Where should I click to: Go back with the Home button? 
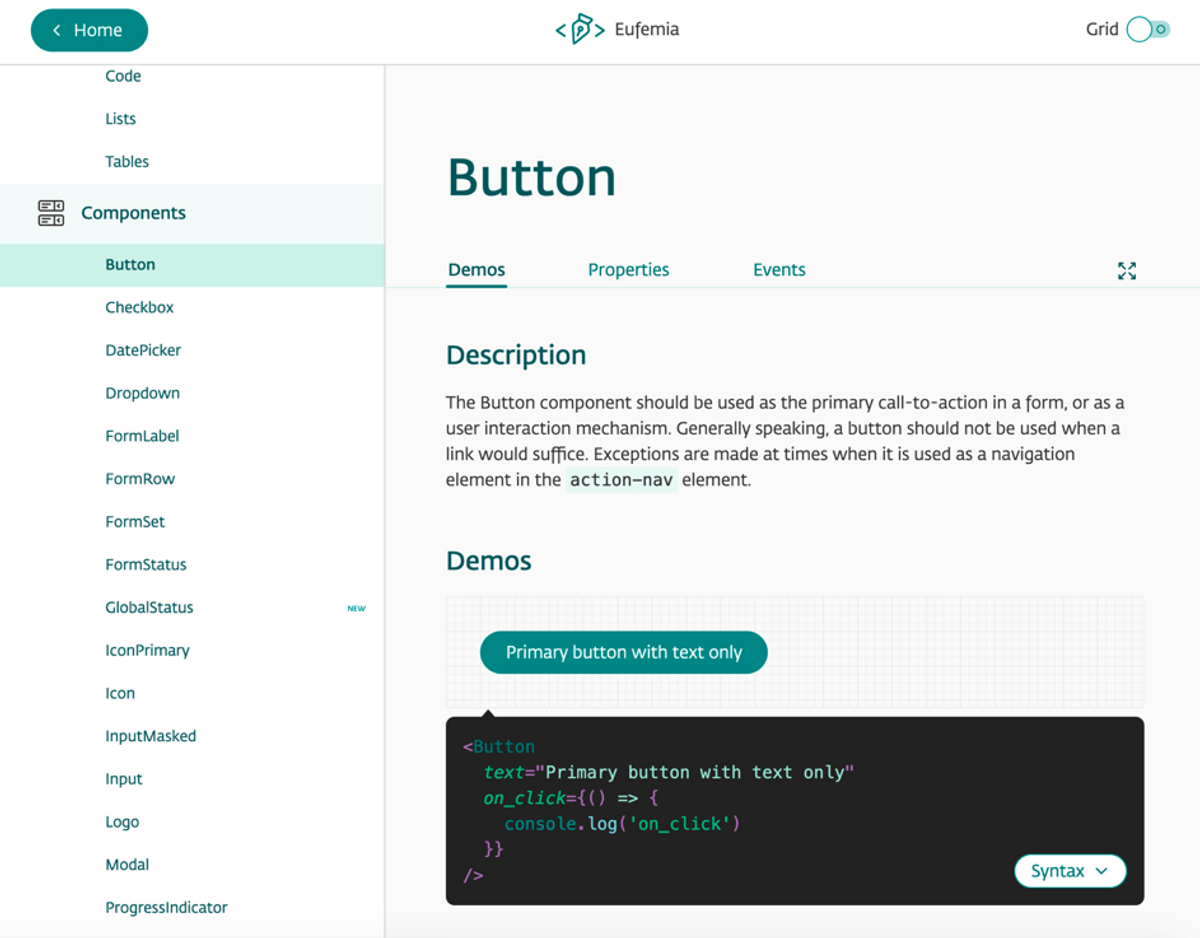tap(89, 30)
